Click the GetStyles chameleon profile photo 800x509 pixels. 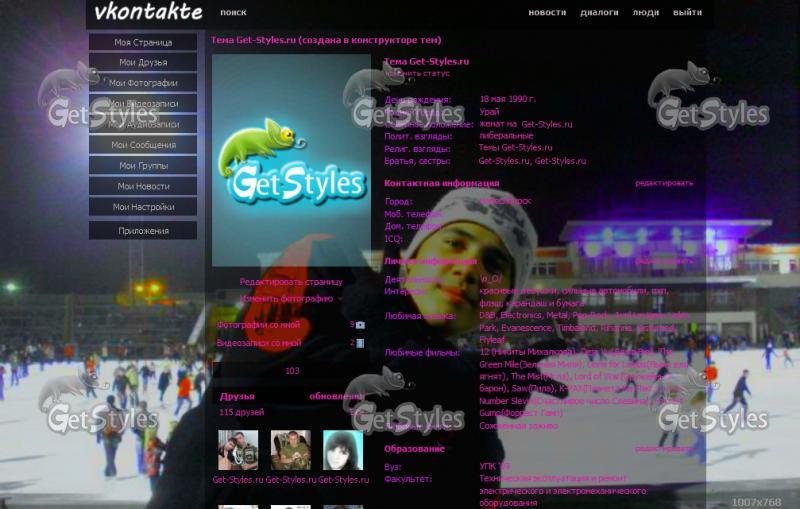coord(291,161)
